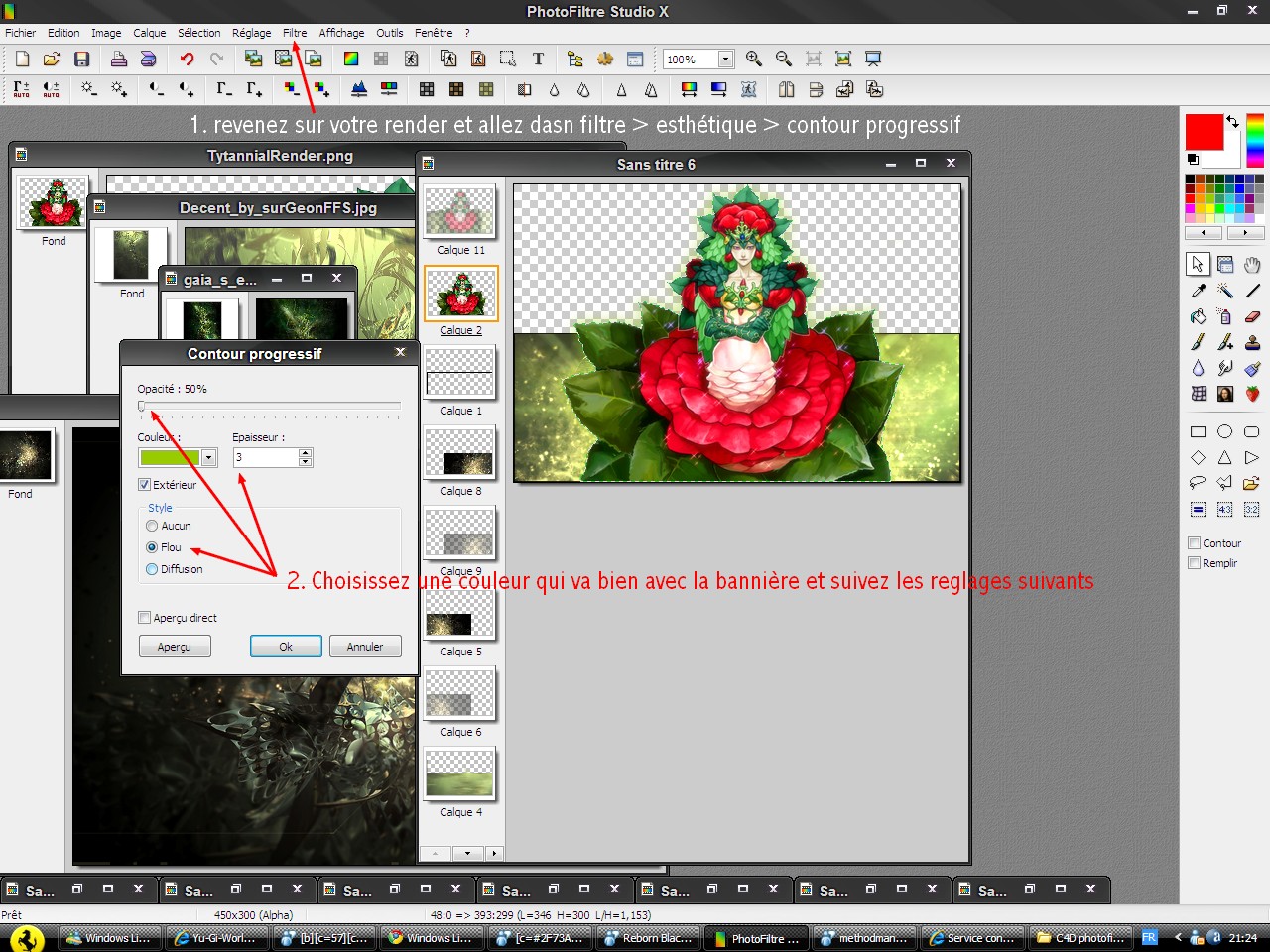Viewport: 1270px width, 952px height.
Task: Click the Auto levels icon
Action: coord(21,90)
